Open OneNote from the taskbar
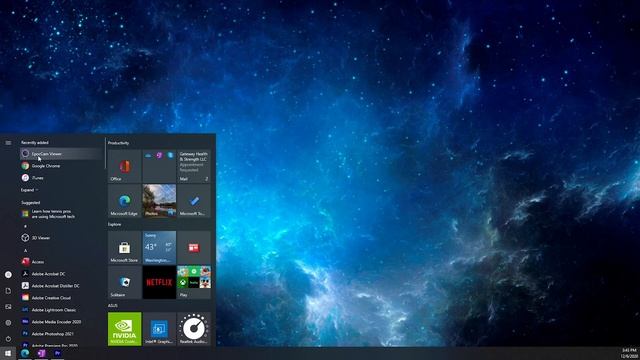 41,353
